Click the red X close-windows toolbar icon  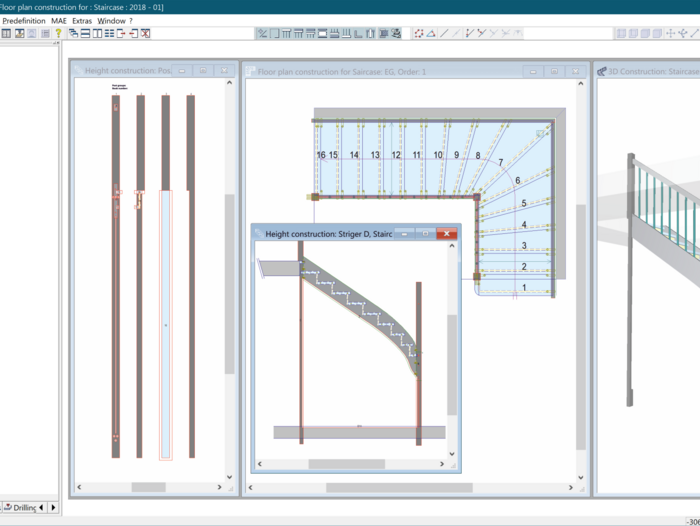(x=145, y=33)
